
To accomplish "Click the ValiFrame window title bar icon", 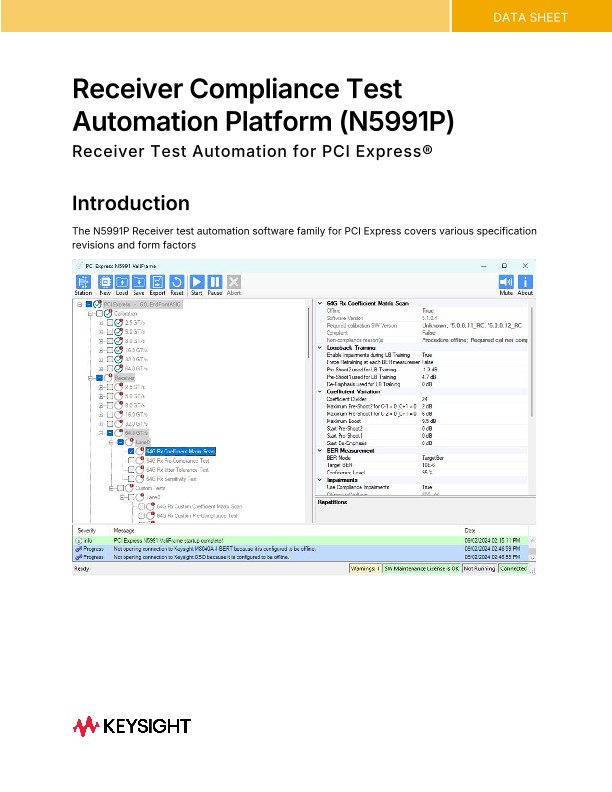I will (79, 266).
